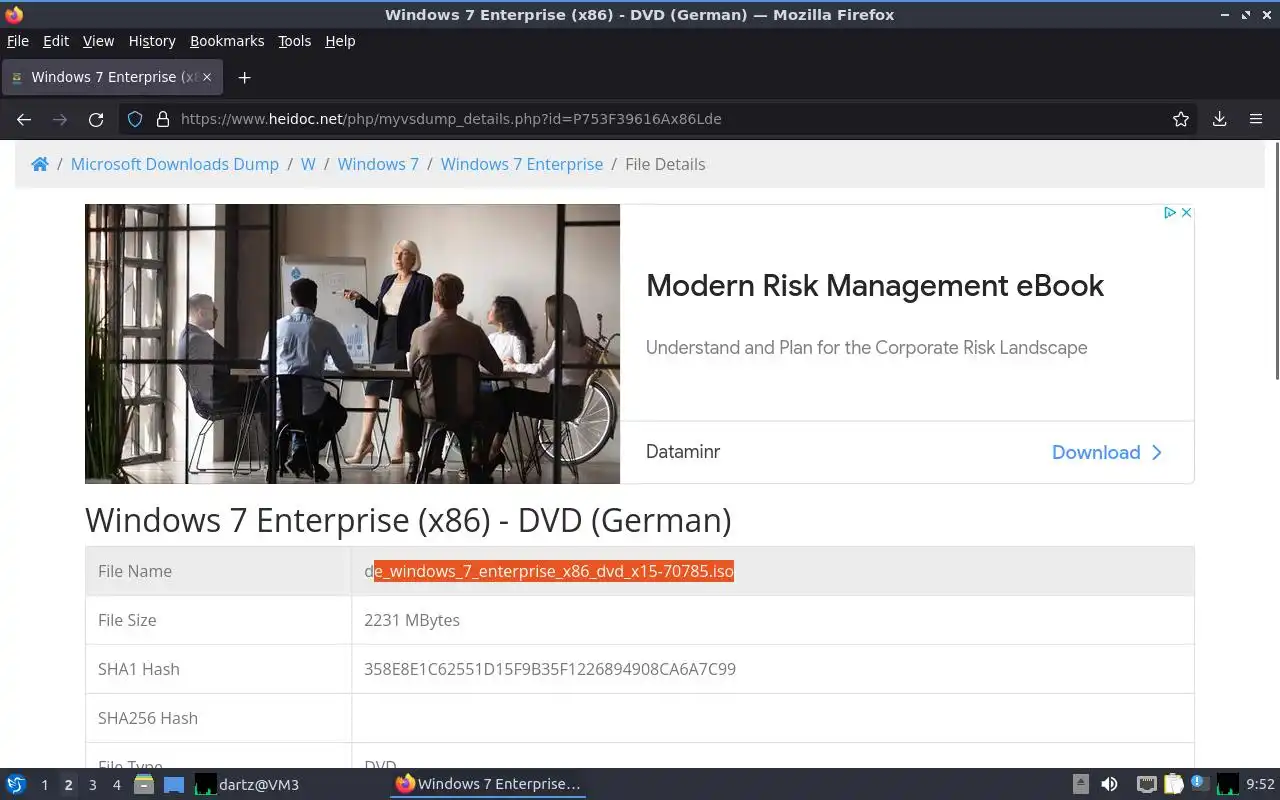Viewport: 1280px width, 800px height.
Task: Open the Help menu
Action: pos(340,41)
